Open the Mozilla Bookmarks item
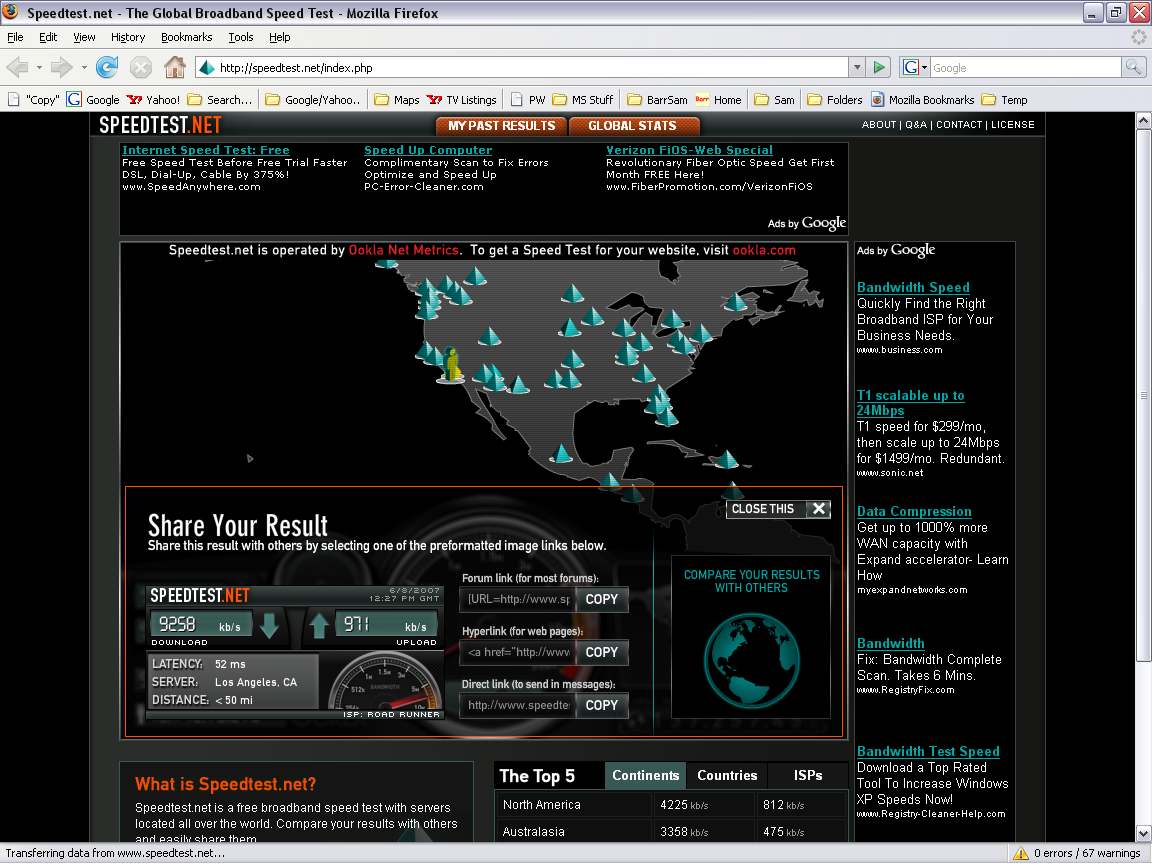The height and width of the screenshot is (864, 1152). pyautogui.click(x=923, y=100)
